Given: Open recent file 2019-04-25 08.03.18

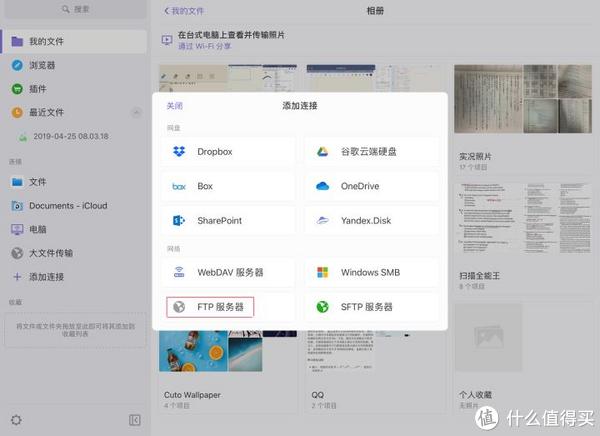Looking at the screenshot, I should [x=71, y=136].
